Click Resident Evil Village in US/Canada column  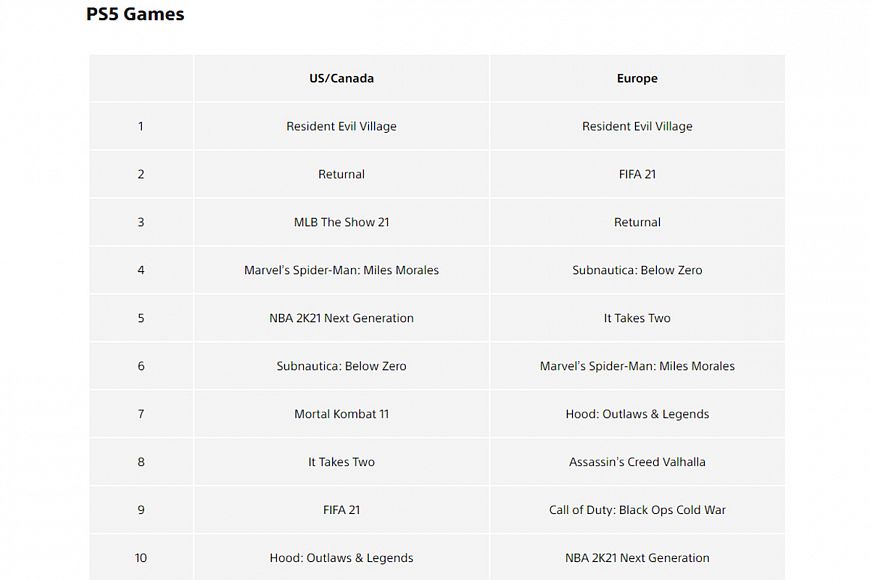(341, 126)
